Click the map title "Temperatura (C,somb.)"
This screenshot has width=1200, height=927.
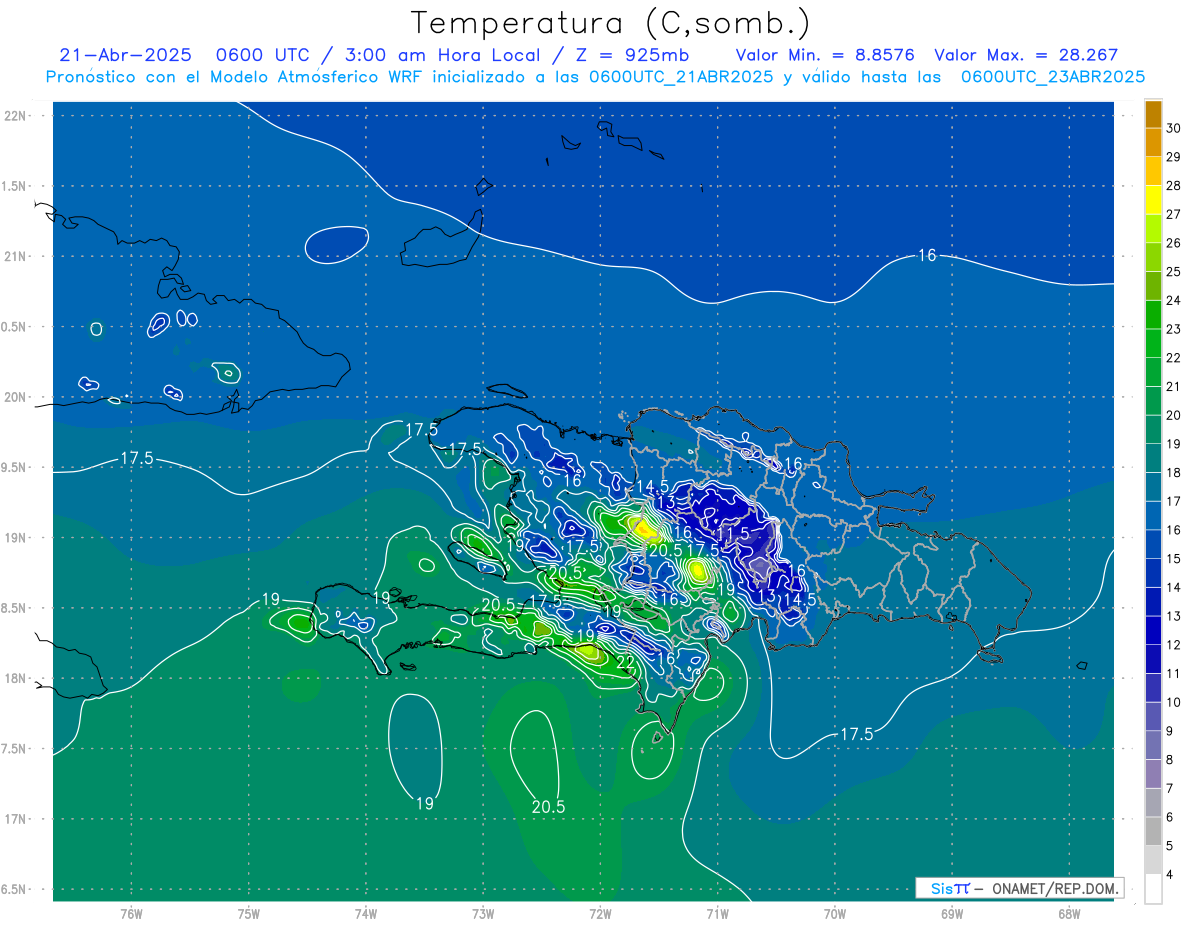click(609, 23)
